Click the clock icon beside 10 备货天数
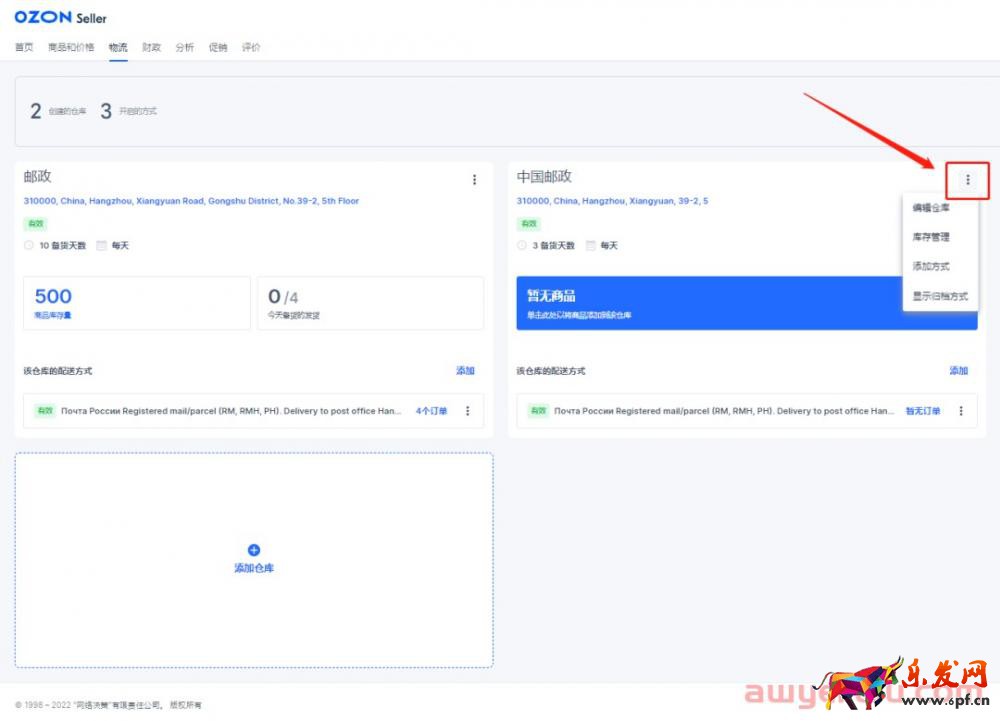Screen dimensions: 1000x721 pyautogui.click(x=29, y=245)
